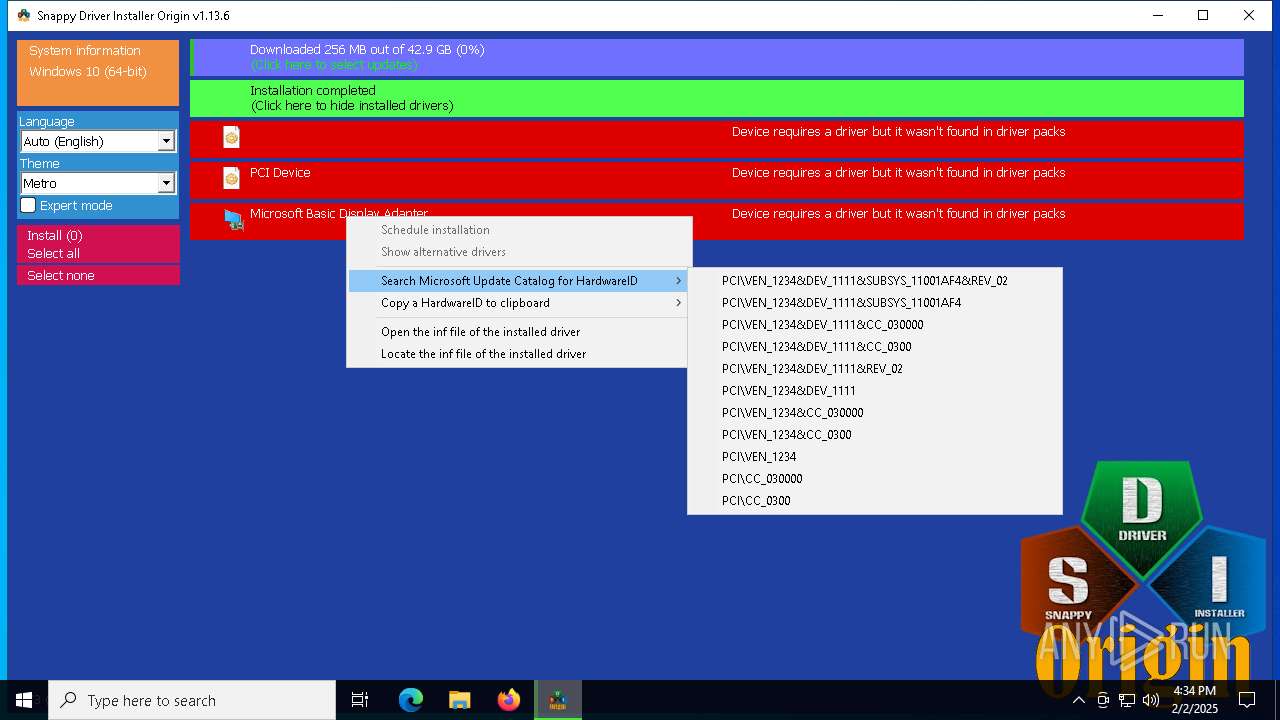The width and height of the screenshot is (1280, 720).
Task: Select Search Microsoft Update Catalog for HardwareID
Action: [x=518, y=281]
